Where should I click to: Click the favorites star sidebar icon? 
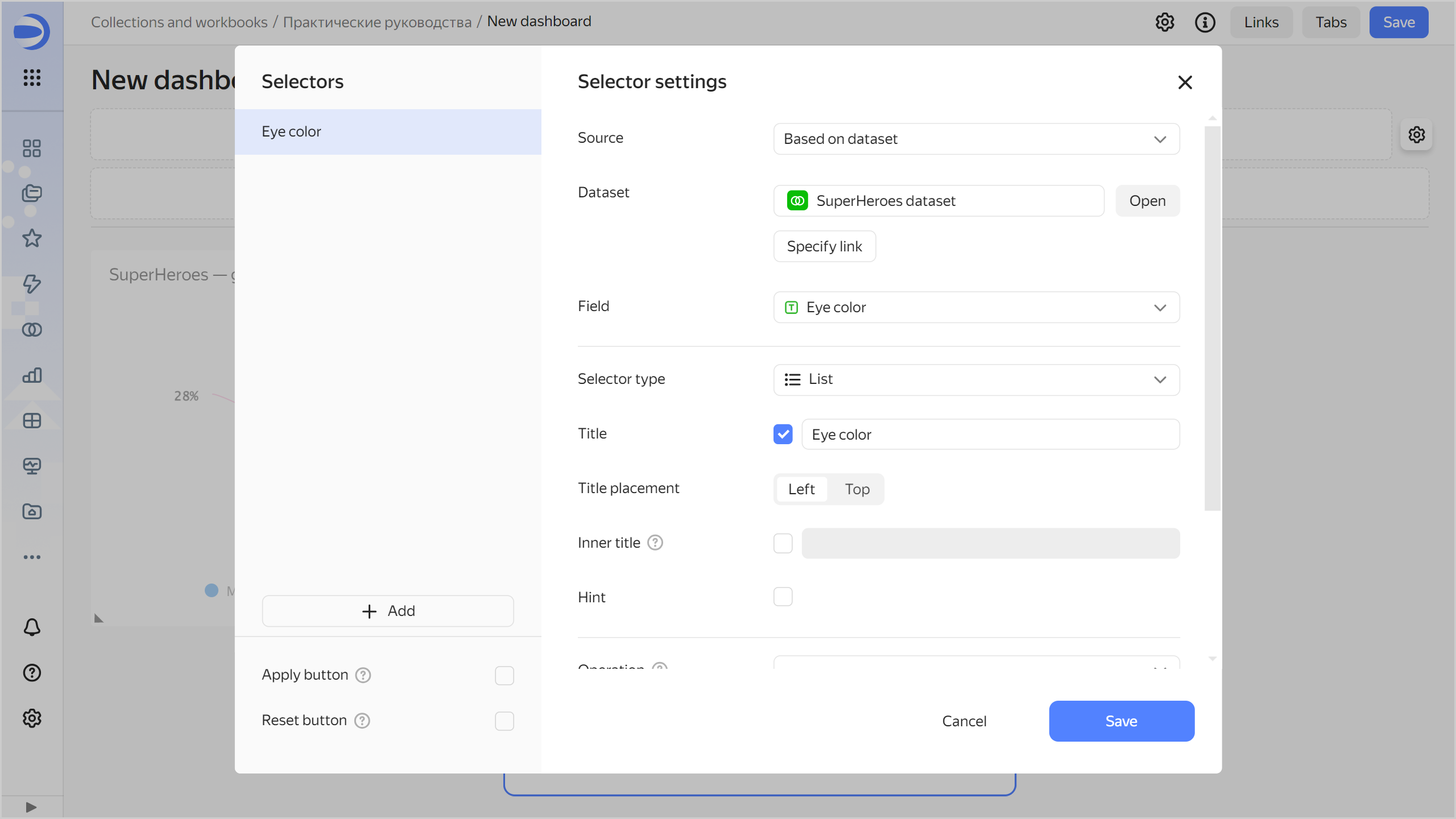pyautogui.click(x=32, y=238)
